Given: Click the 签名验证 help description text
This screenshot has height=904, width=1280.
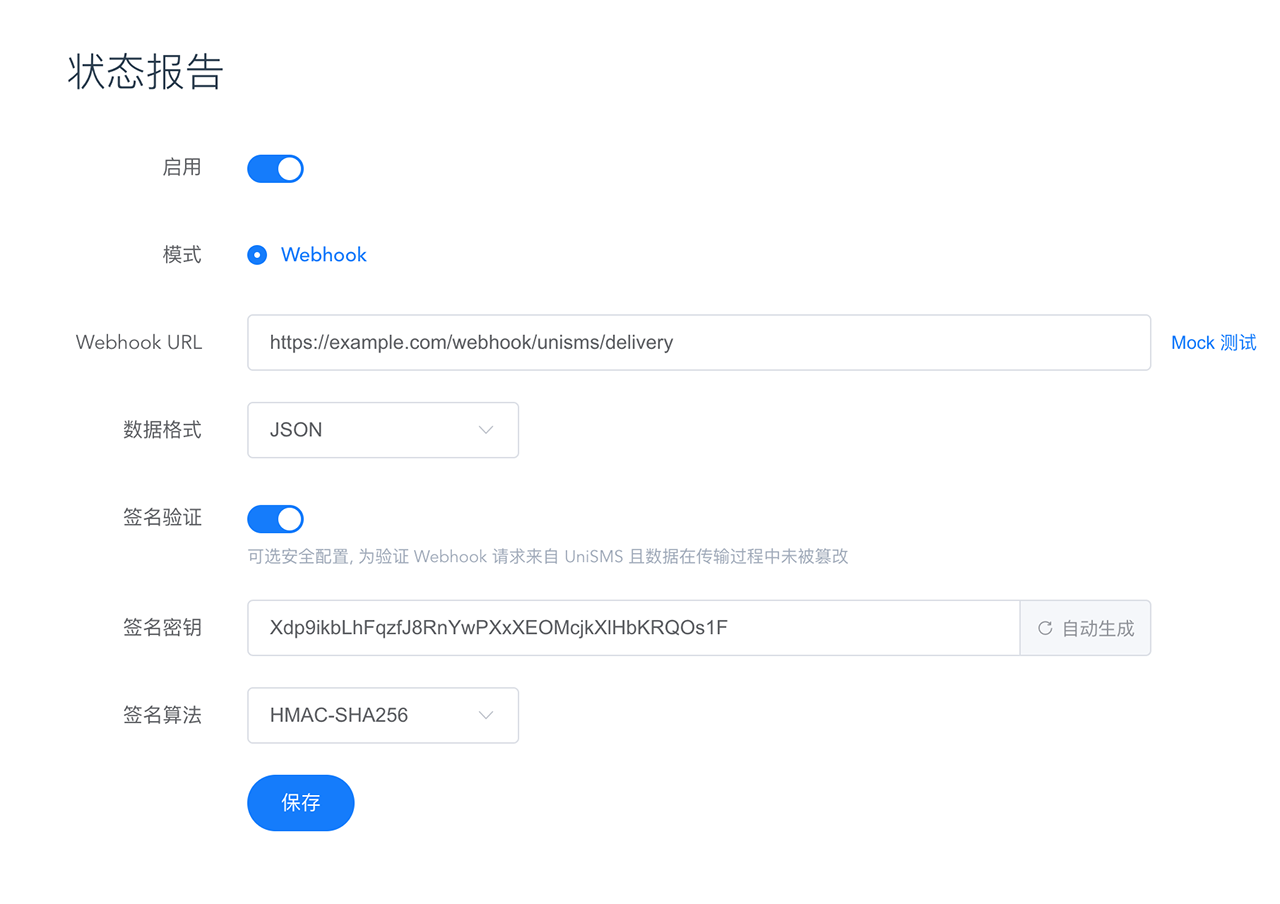Looking at the screenshot, I should point(547,557).
